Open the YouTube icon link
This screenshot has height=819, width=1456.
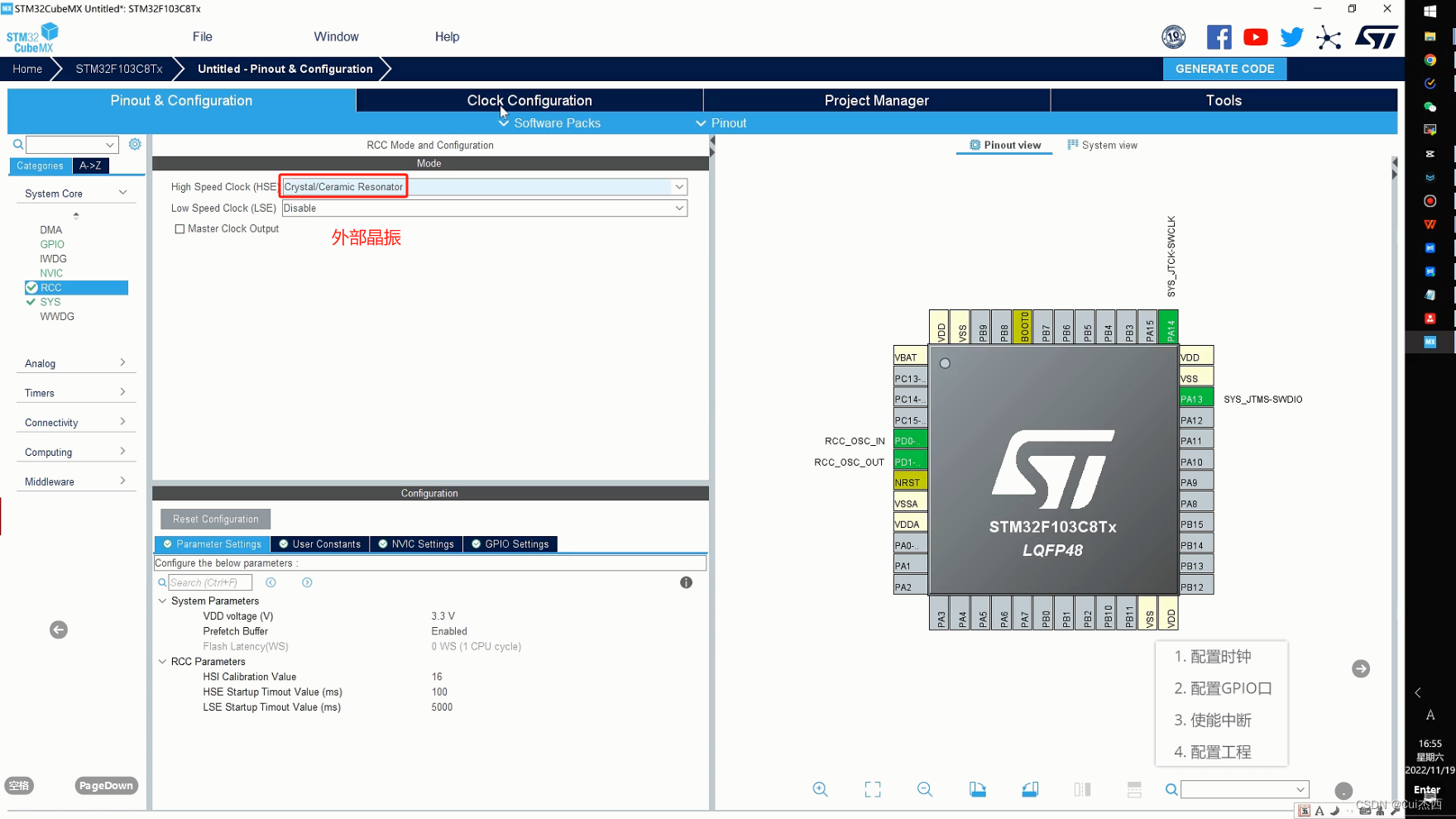point(1255,37)
